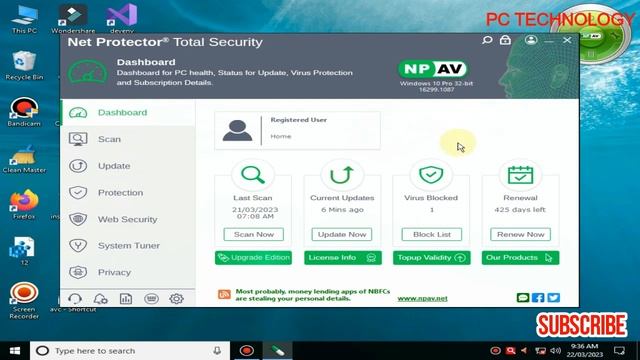
Task: Open the Twitter icon
Action: point(553,298)
